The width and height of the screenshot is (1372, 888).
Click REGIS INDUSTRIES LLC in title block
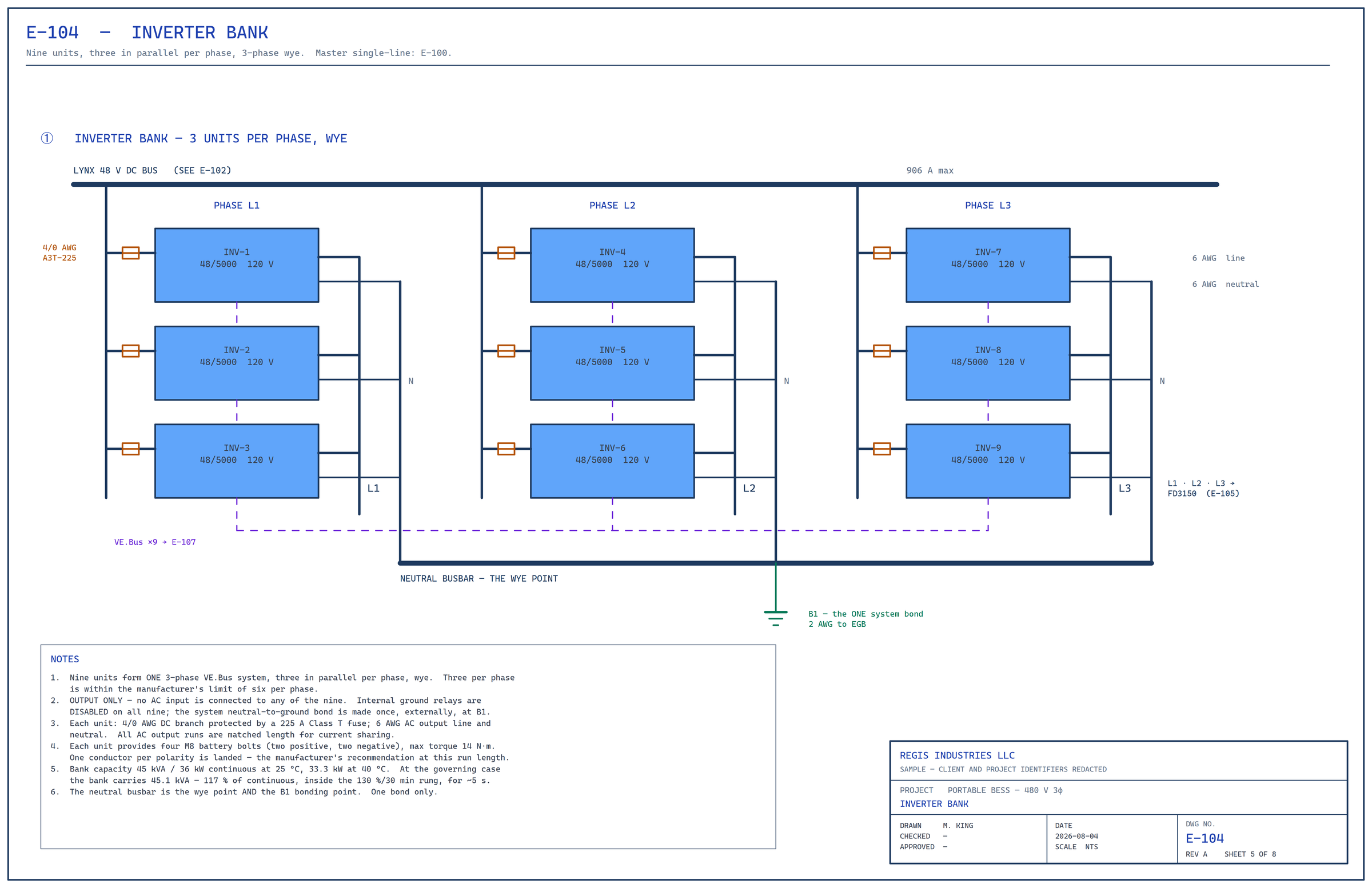click(957, 755)
